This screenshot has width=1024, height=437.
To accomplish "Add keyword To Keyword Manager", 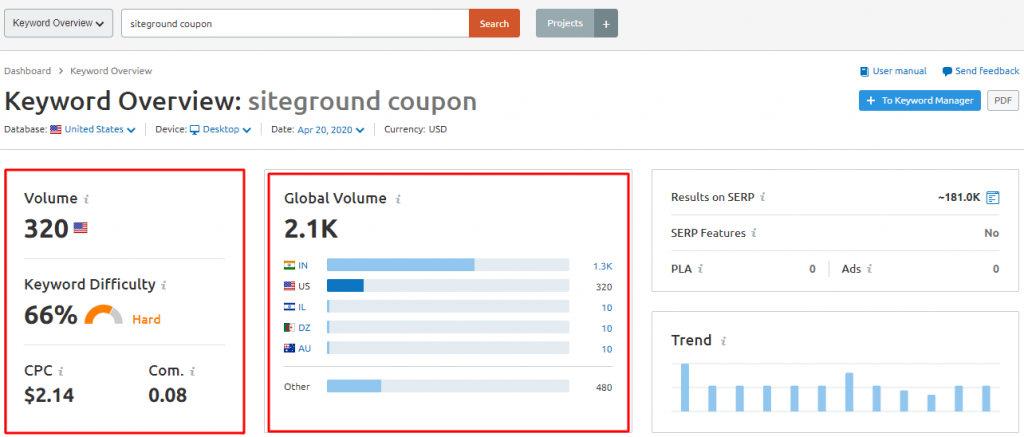I will [920, 101].
